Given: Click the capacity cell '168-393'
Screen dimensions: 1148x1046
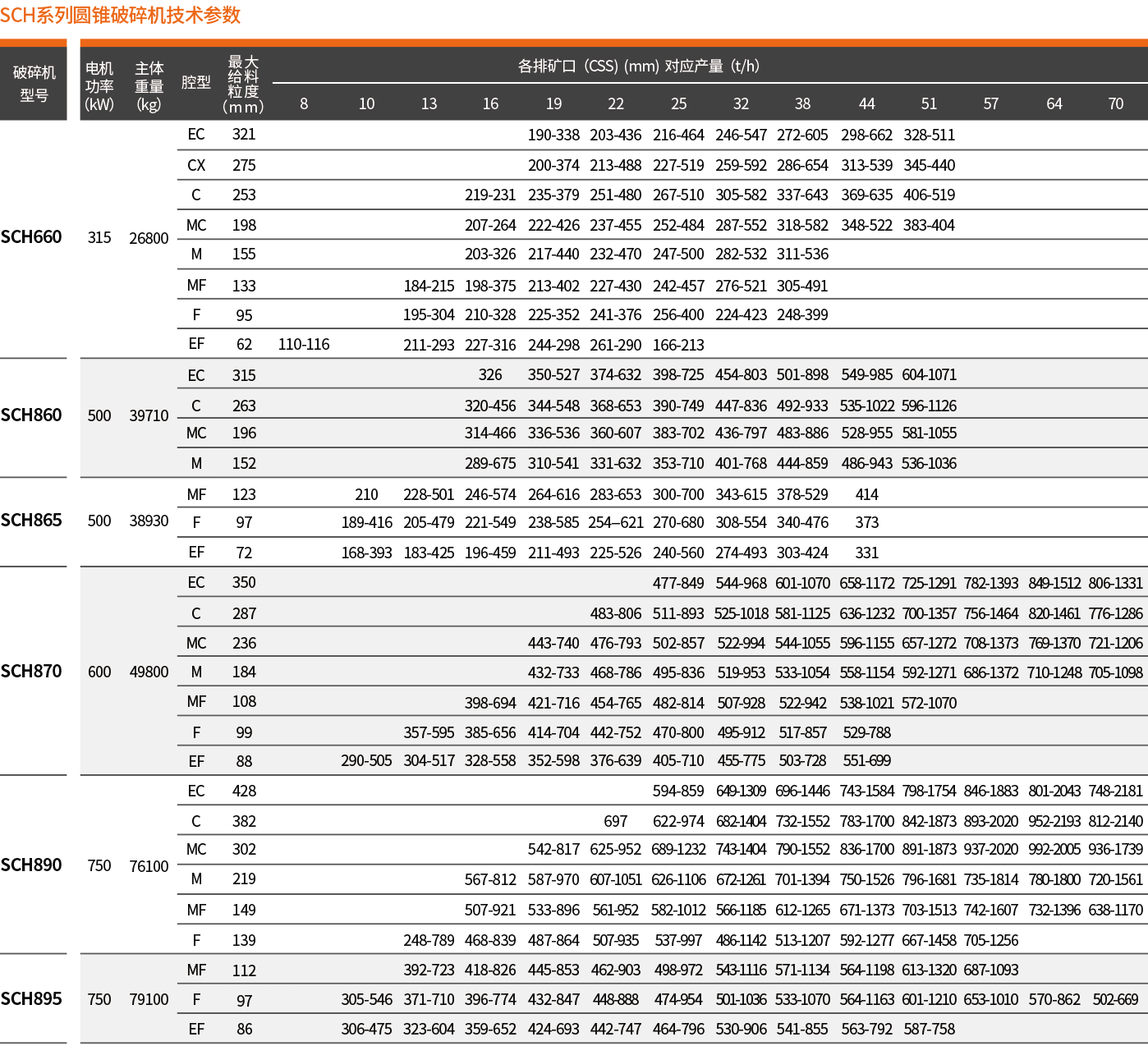Looking at the screenshot, I should (x=366, y=553).
